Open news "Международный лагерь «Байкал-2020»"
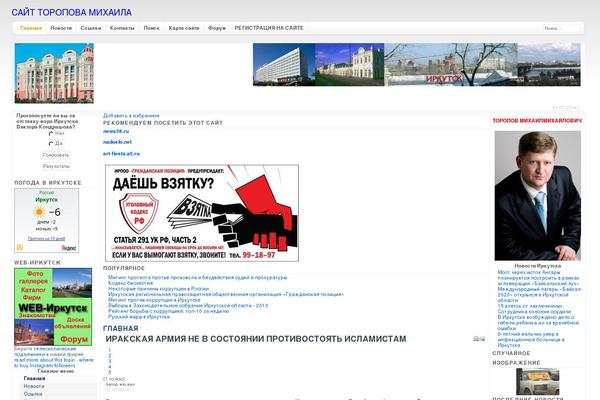 (x=539, y=295)
